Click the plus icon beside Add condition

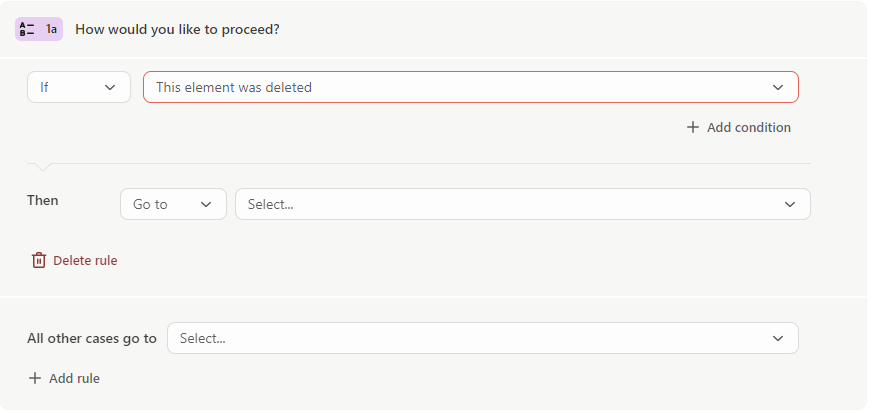(x=692, y=127)
